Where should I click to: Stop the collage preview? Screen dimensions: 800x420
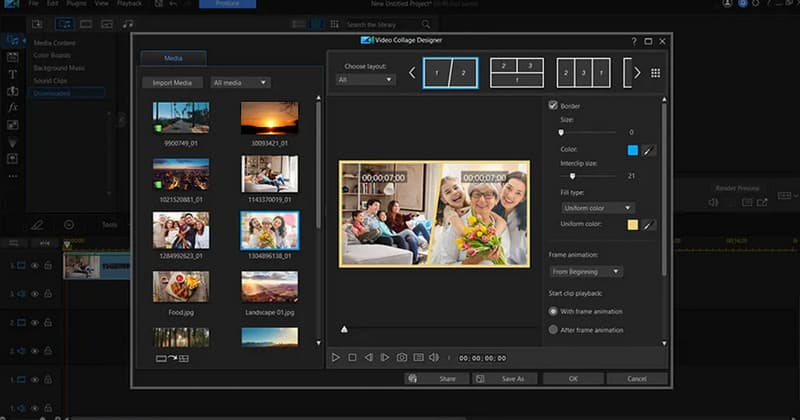tap(352, 358)
